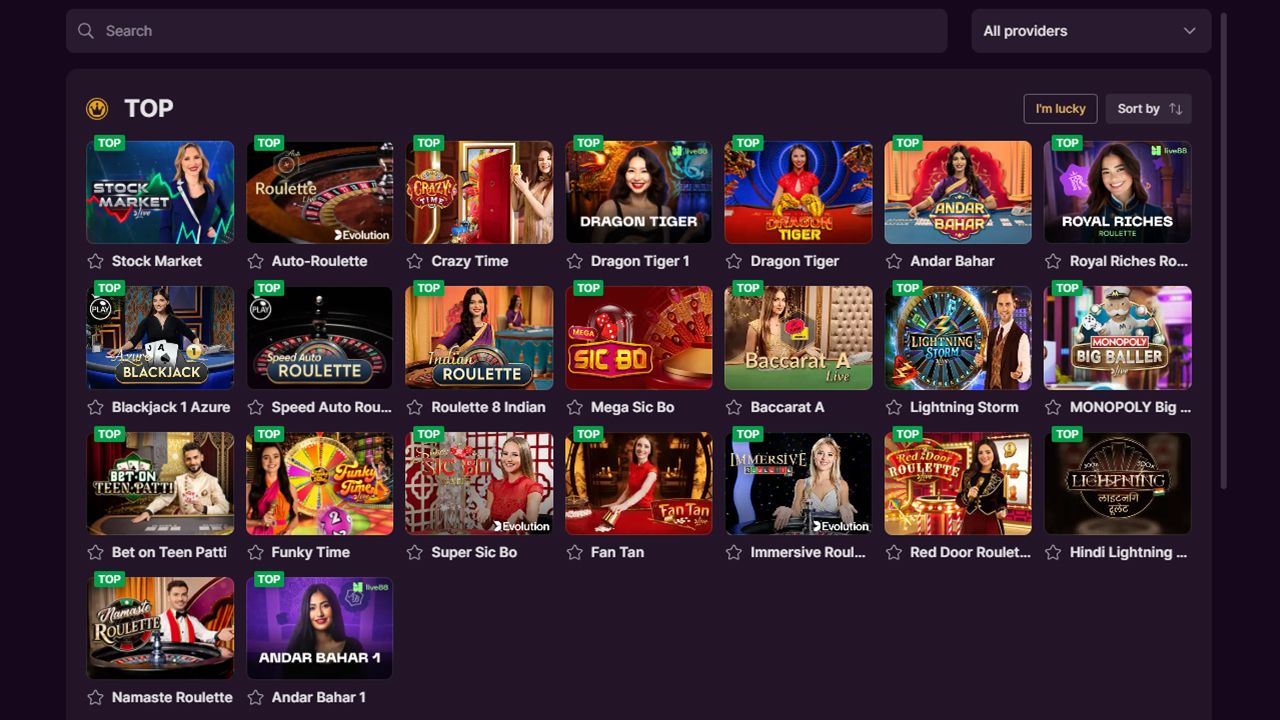Click star icon beside Bet on Teen Patti
The width and height of the screenshot is (1280, 720).
(95, 552)
